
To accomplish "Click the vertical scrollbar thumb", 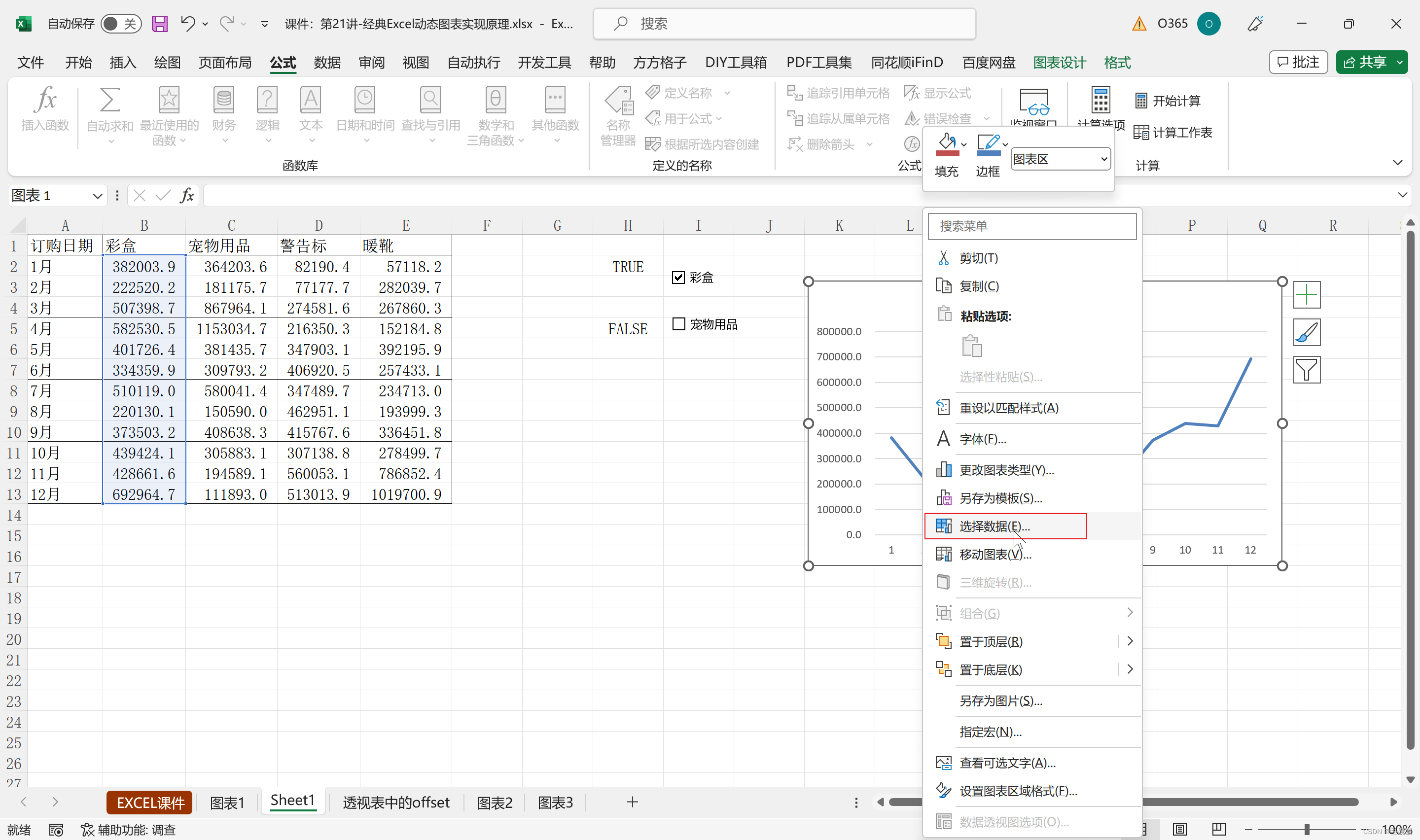I will (1410, 490).
